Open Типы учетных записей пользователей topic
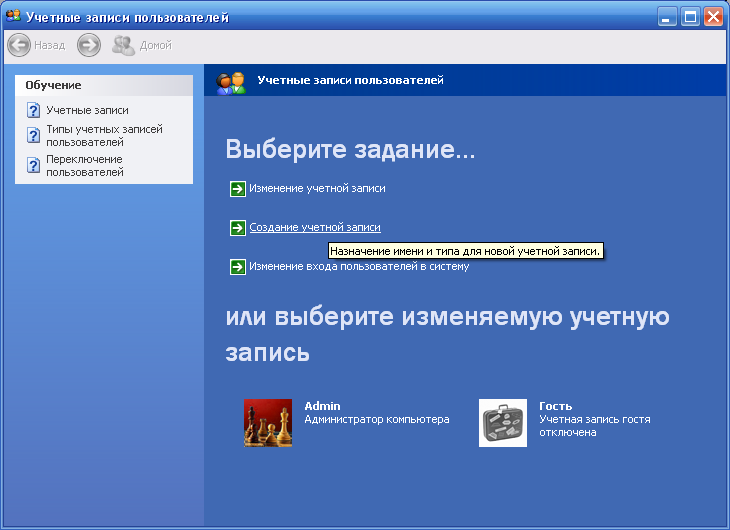The height and width of the screenshot is (530, 730). point(104,136)
